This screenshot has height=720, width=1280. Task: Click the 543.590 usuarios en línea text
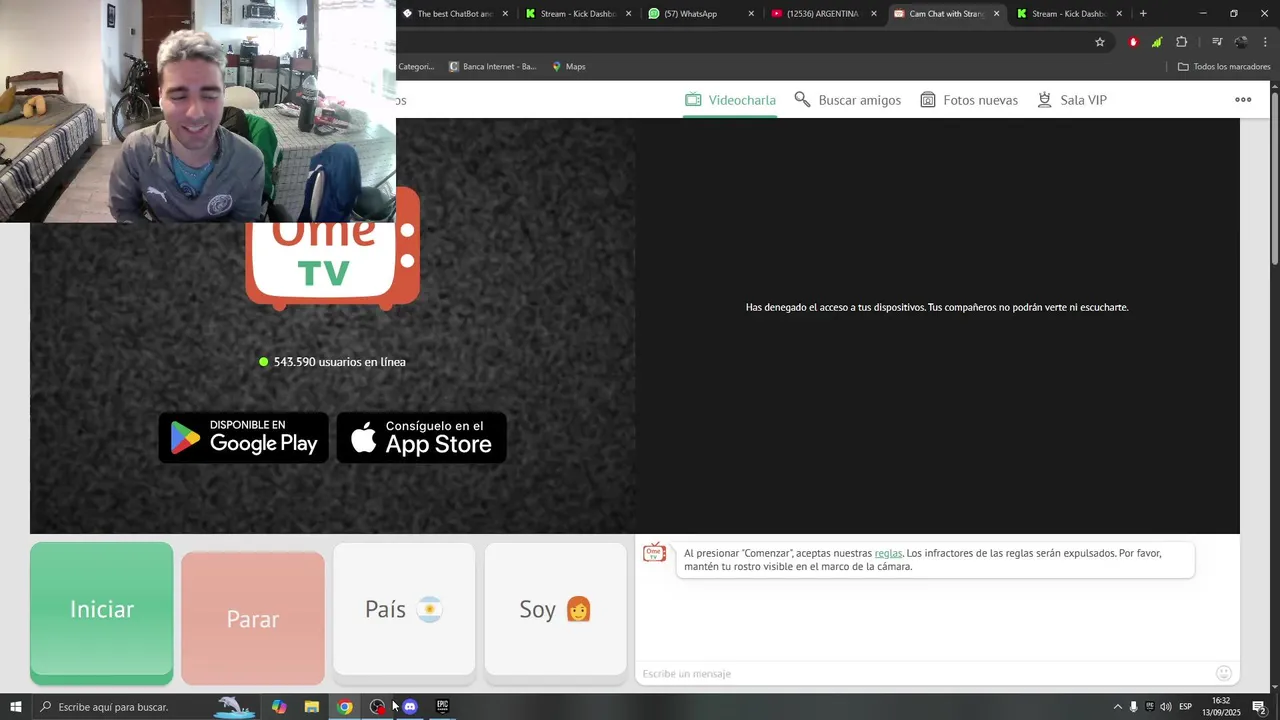tap(340, 362)
